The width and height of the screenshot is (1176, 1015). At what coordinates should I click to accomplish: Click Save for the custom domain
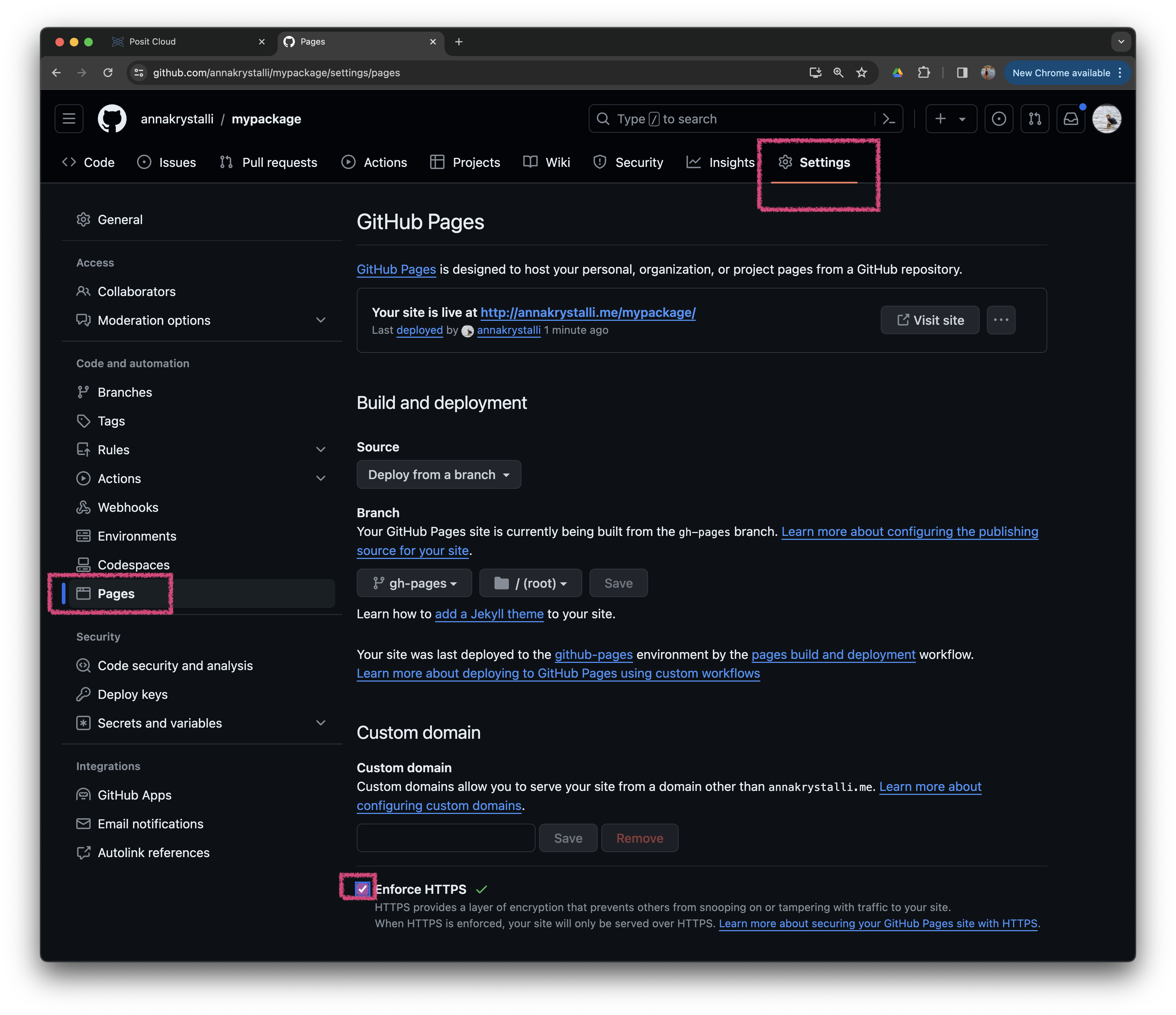568,838
